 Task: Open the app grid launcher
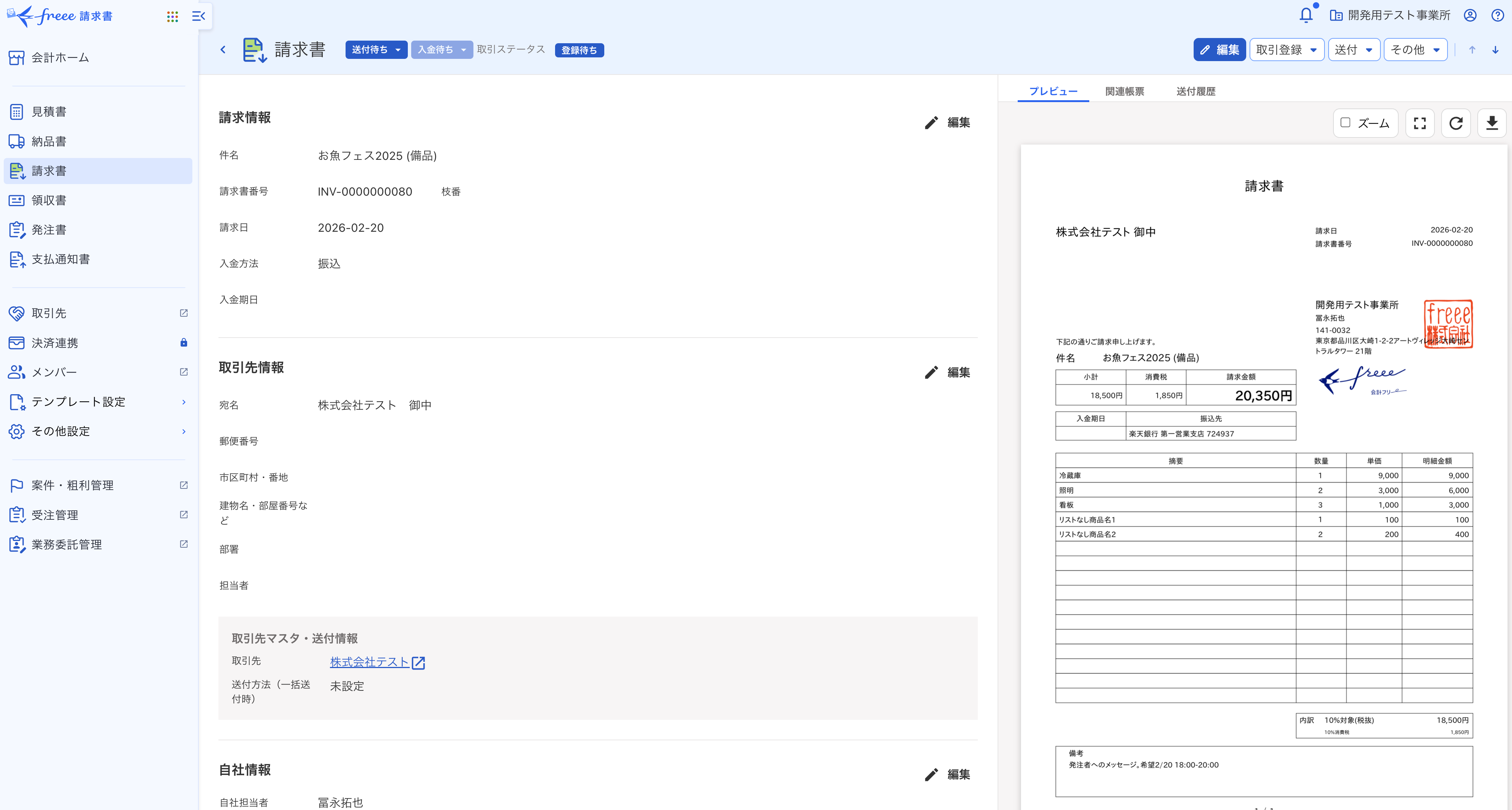click(x=172, y=16)
